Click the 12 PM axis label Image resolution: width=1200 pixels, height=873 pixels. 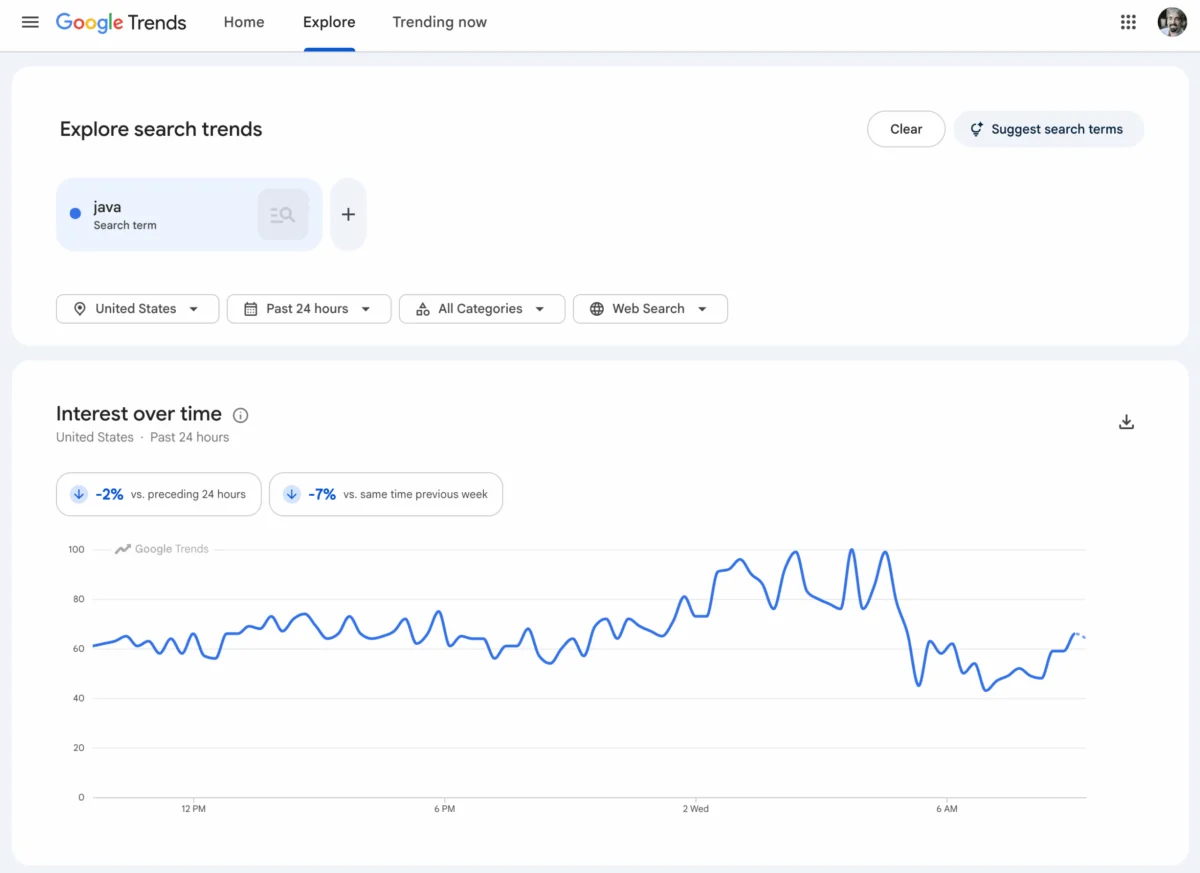coord(194,809)
